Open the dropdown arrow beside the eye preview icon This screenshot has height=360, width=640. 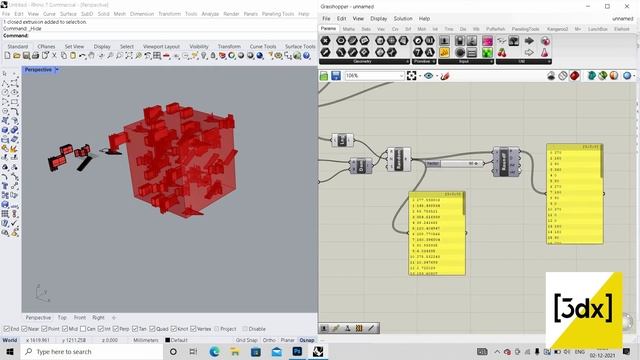[x=437, y=76]
